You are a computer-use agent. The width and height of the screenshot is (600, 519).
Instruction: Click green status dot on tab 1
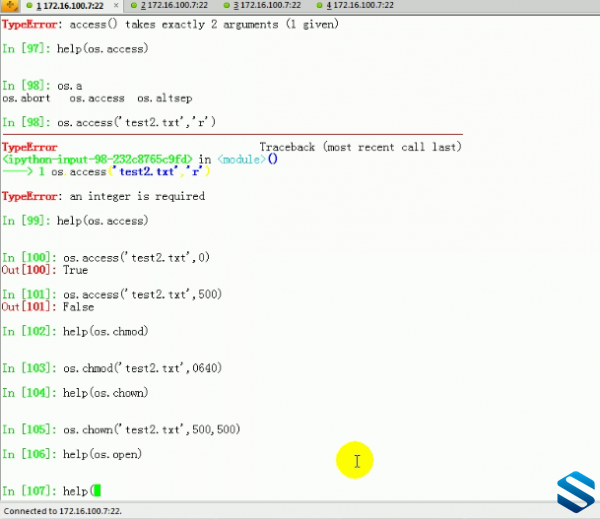point(29,5)
